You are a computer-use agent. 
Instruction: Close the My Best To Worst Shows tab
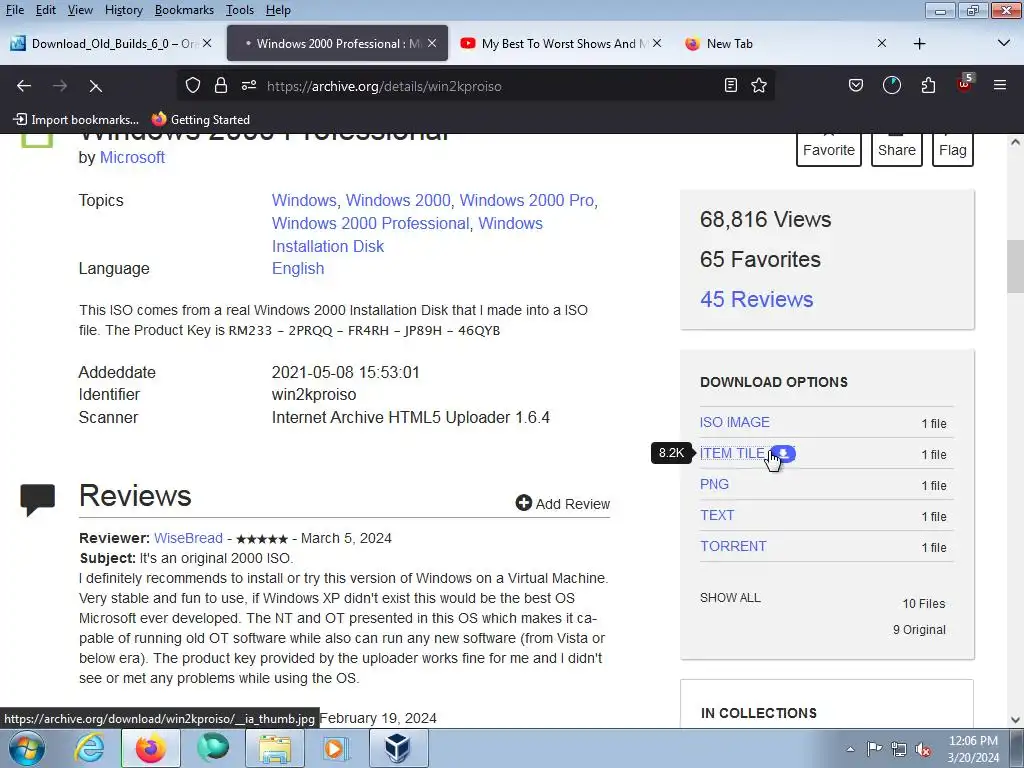[x=657, y=43]
